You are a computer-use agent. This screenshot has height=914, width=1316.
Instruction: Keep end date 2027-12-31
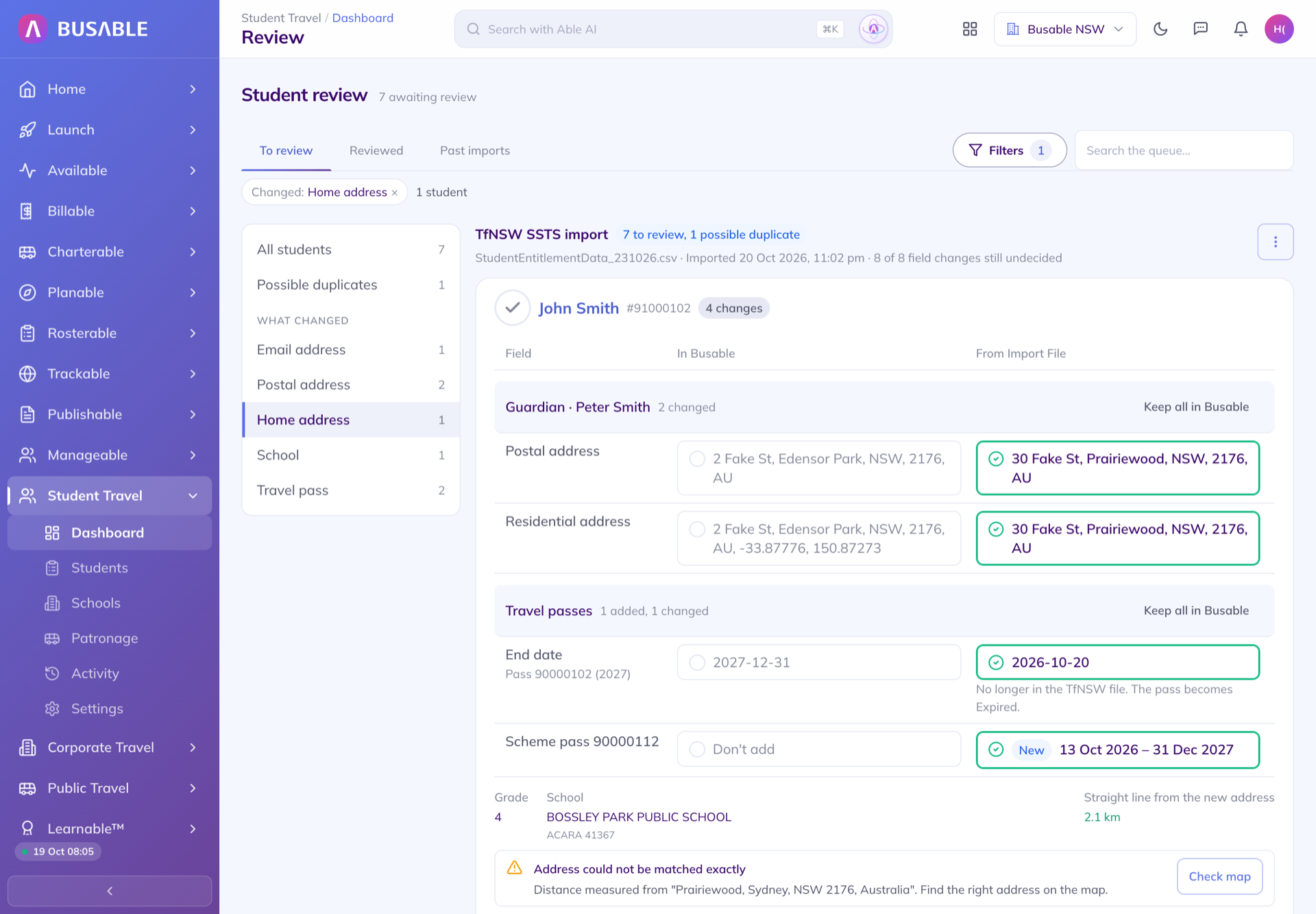[x=819, y=662]
